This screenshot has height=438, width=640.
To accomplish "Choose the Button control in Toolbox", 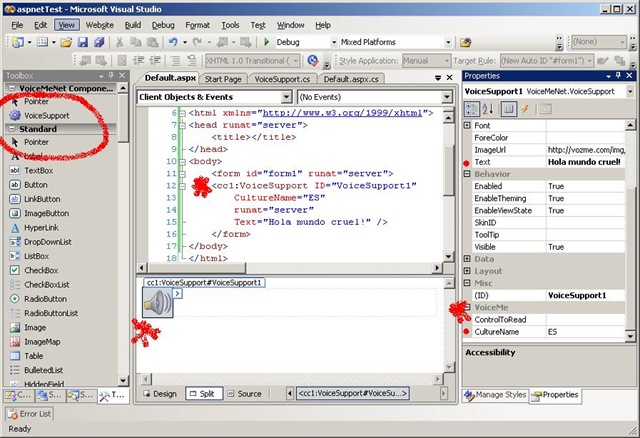I will click(36, 185).
